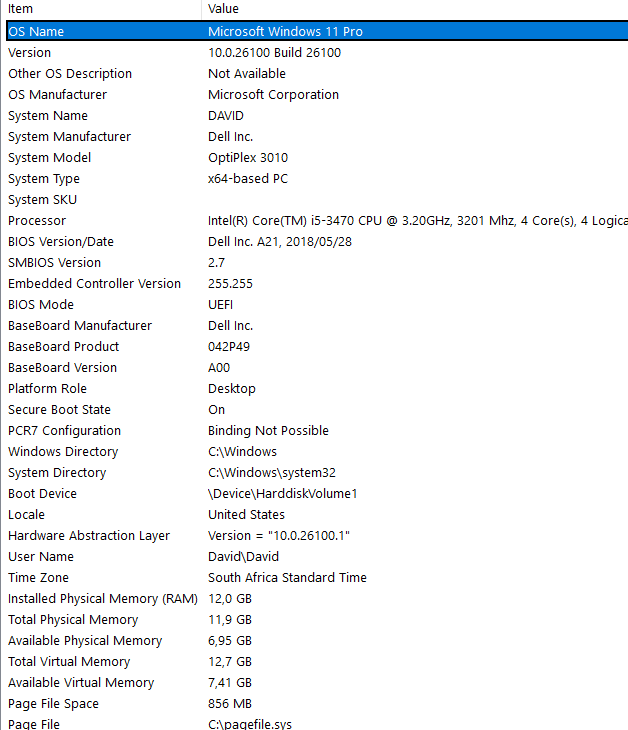Screen dimensions: 628x730
Task: Select the Processor row label
Action: [37, 221]
